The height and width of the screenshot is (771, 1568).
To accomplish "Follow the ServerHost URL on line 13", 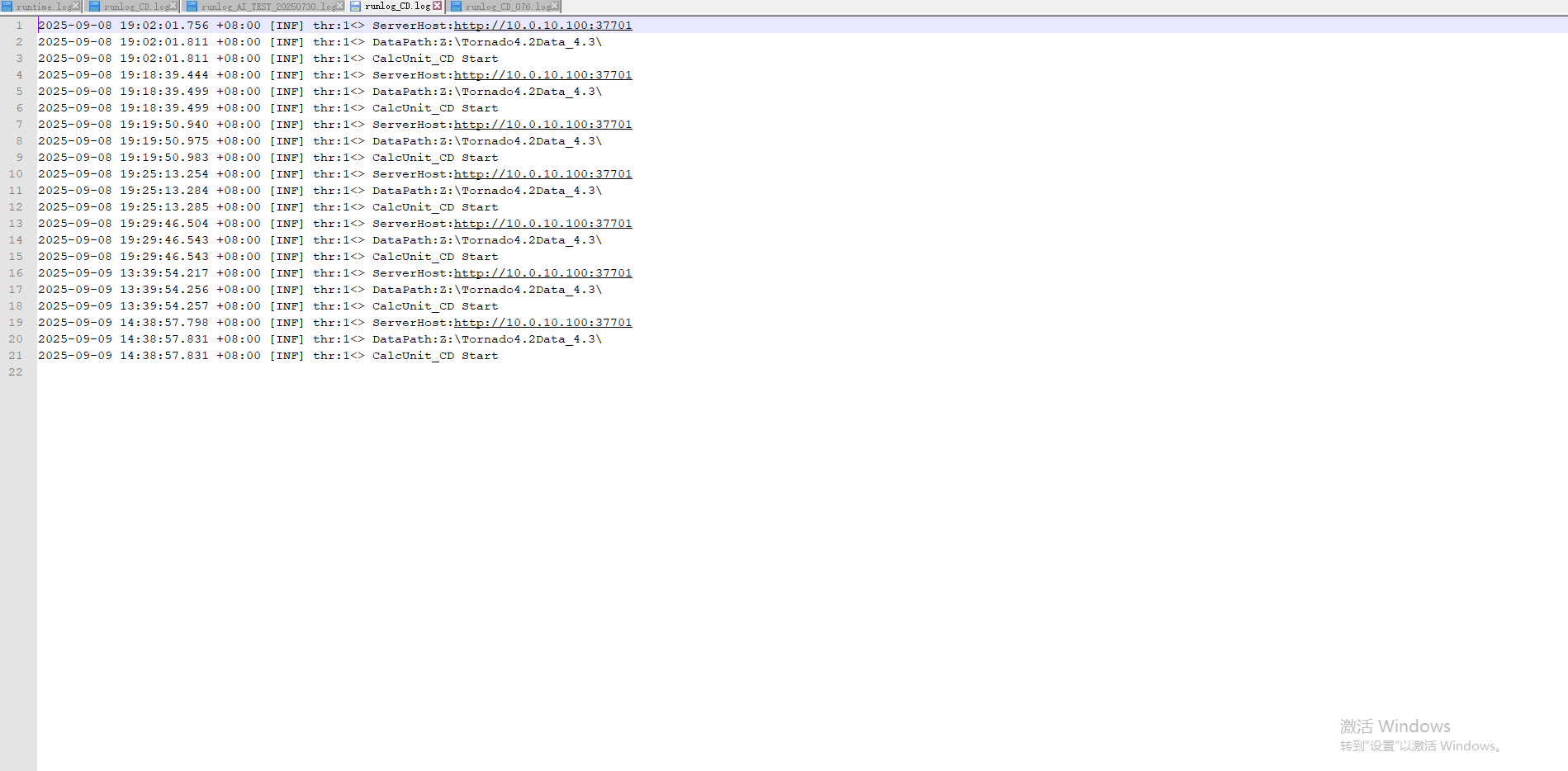I will point(542,224).
